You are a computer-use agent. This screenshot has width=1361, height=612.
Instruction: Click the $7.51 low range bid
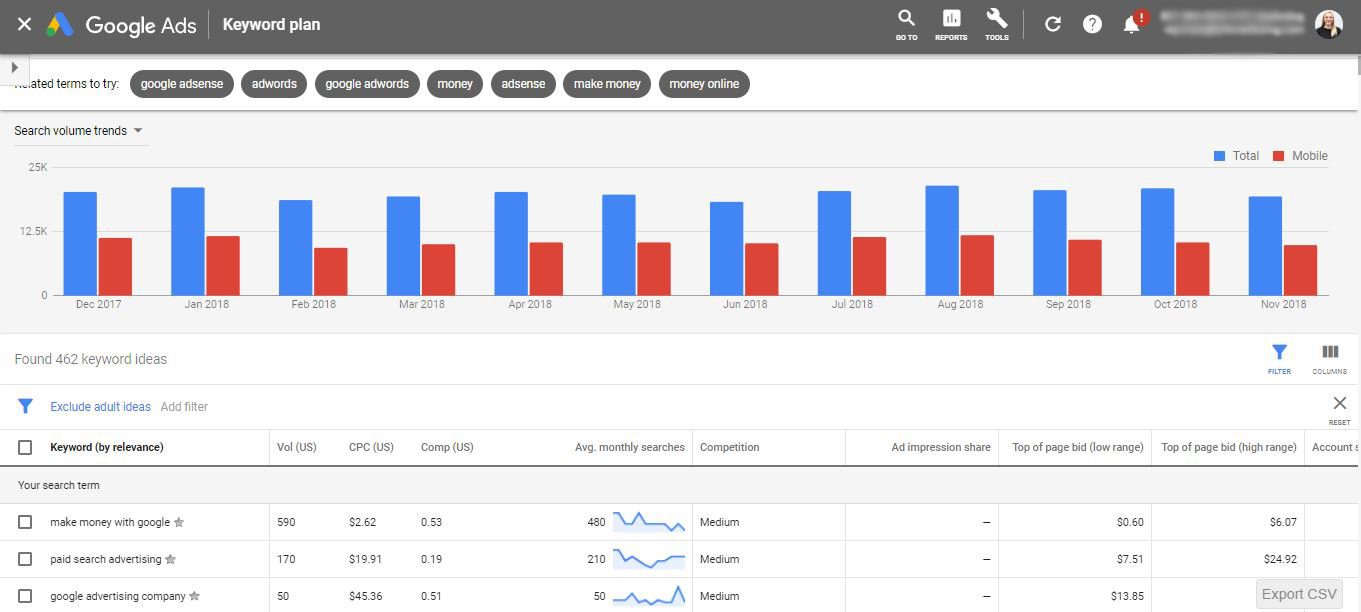(x=1130, y=559)
